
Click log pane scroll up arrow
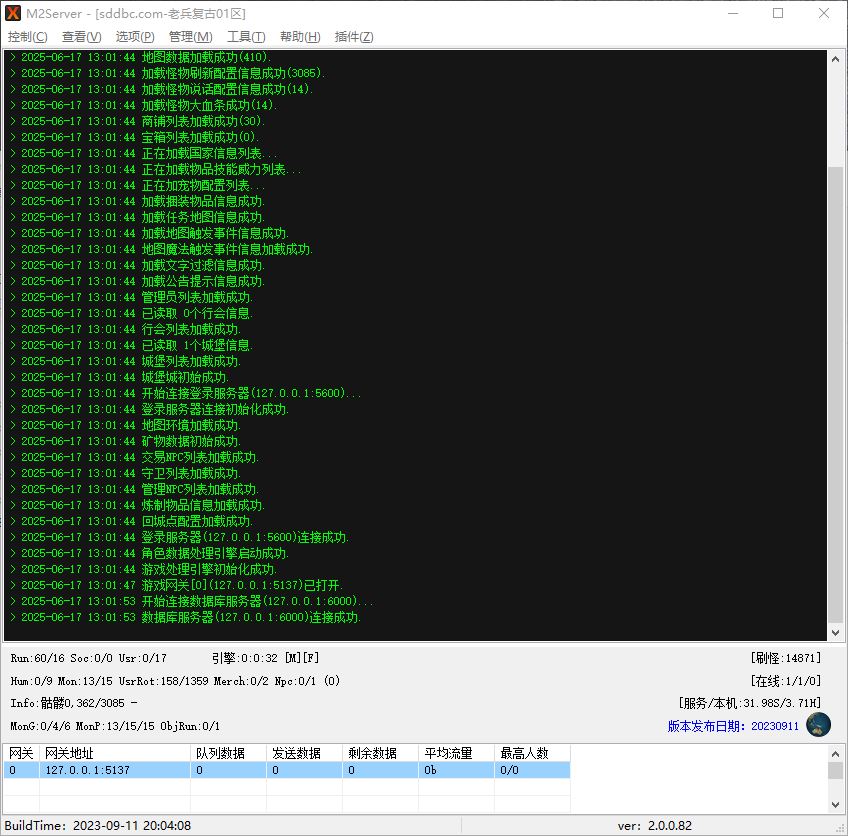click(835, 59)
